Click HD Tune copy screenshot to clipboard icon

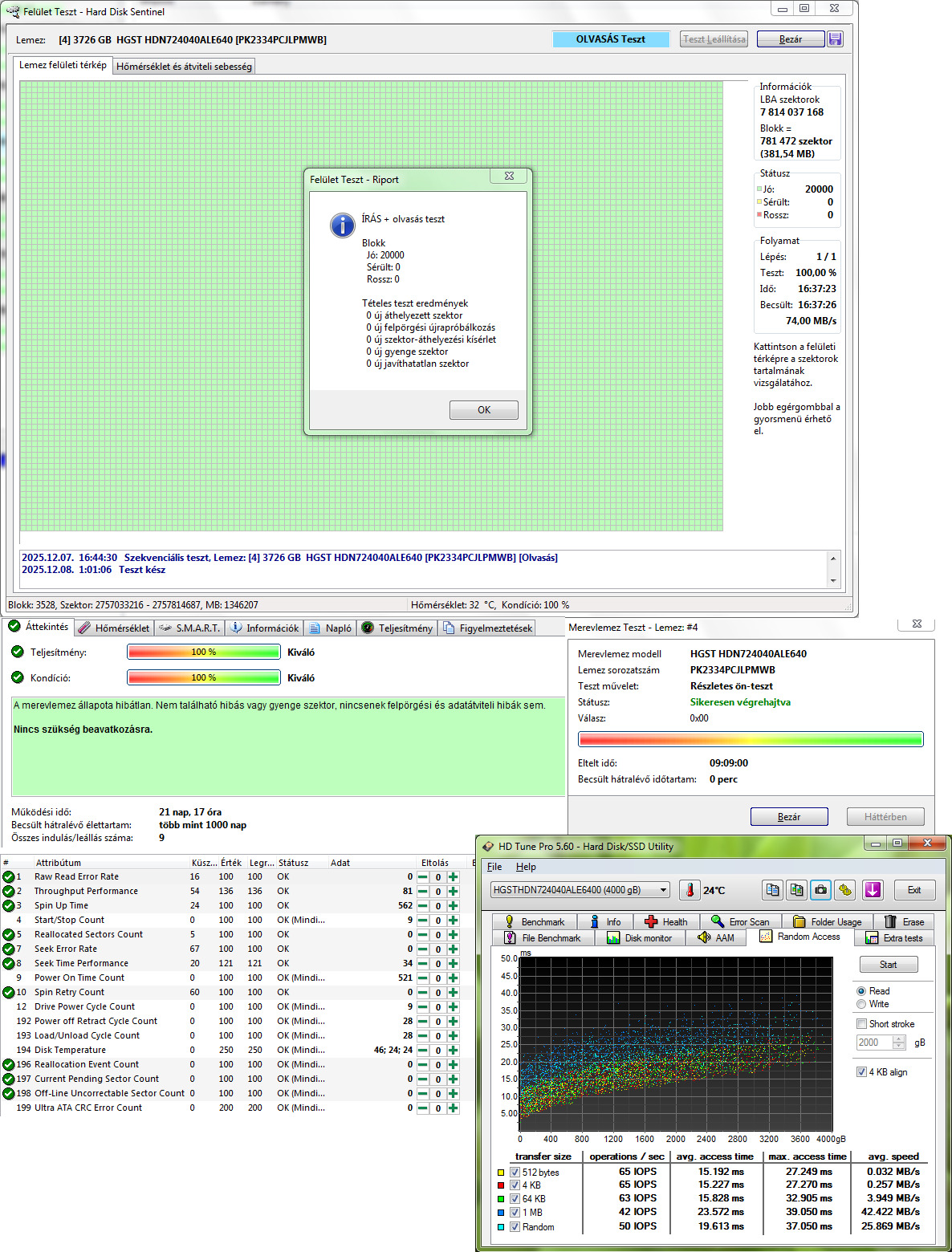pos(796,890)
